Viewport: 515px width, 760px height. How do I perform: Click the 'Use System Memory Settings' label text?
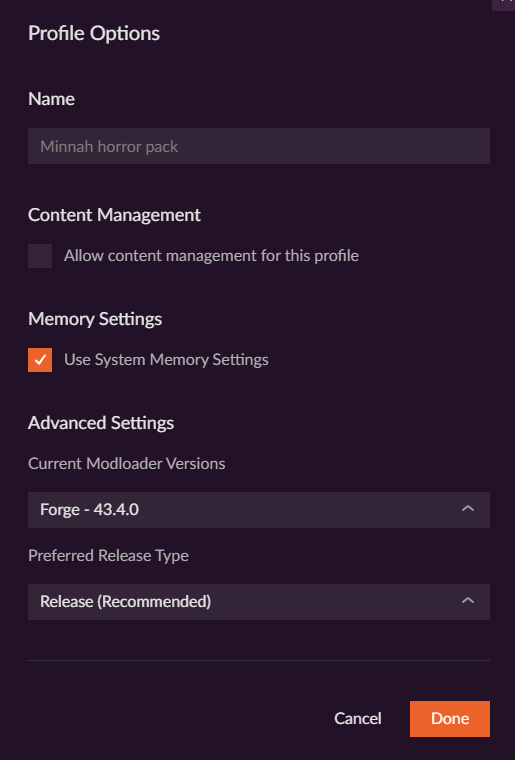coord(166,360)
